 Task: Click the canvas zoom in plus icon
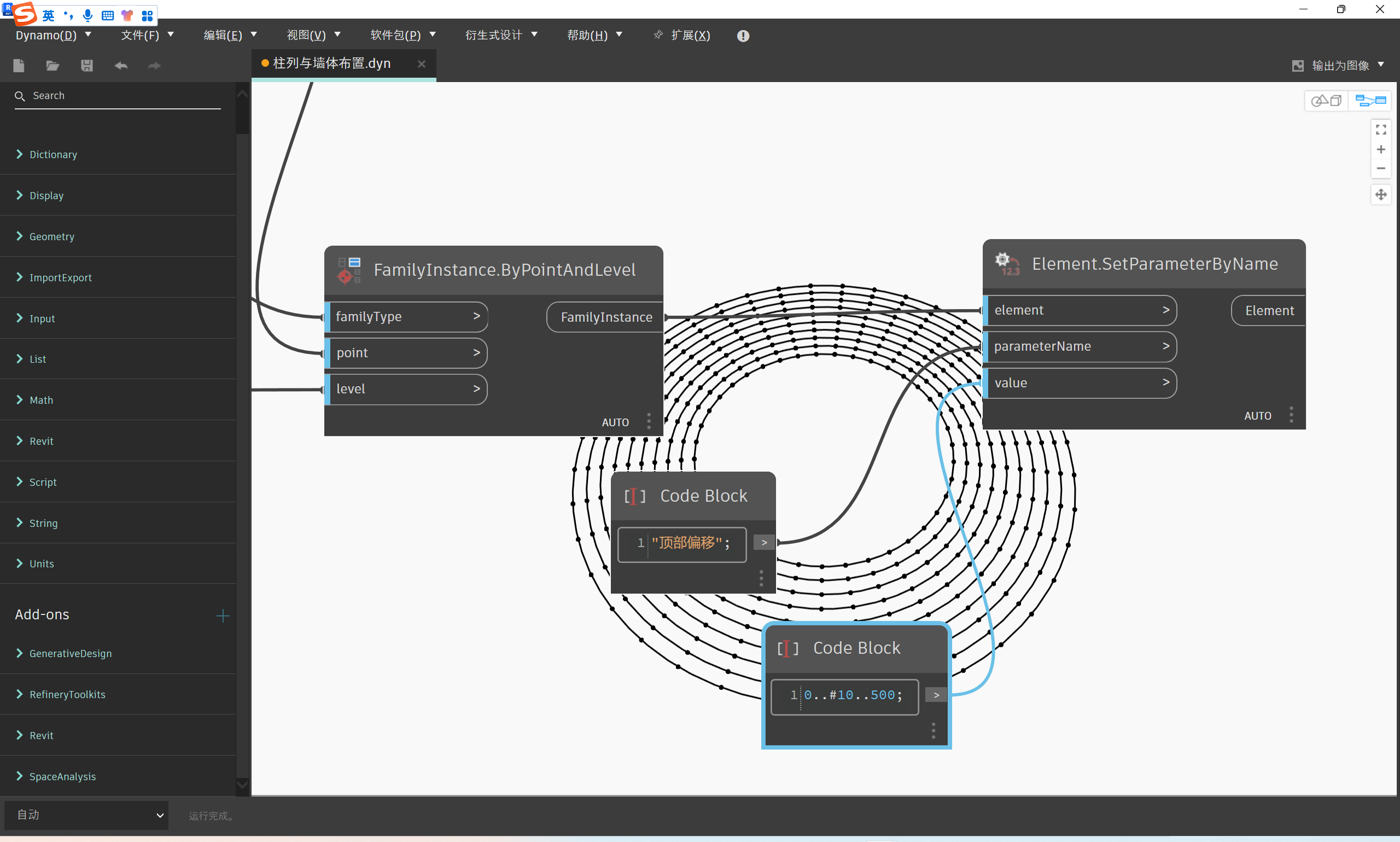tap(1381, 149)
